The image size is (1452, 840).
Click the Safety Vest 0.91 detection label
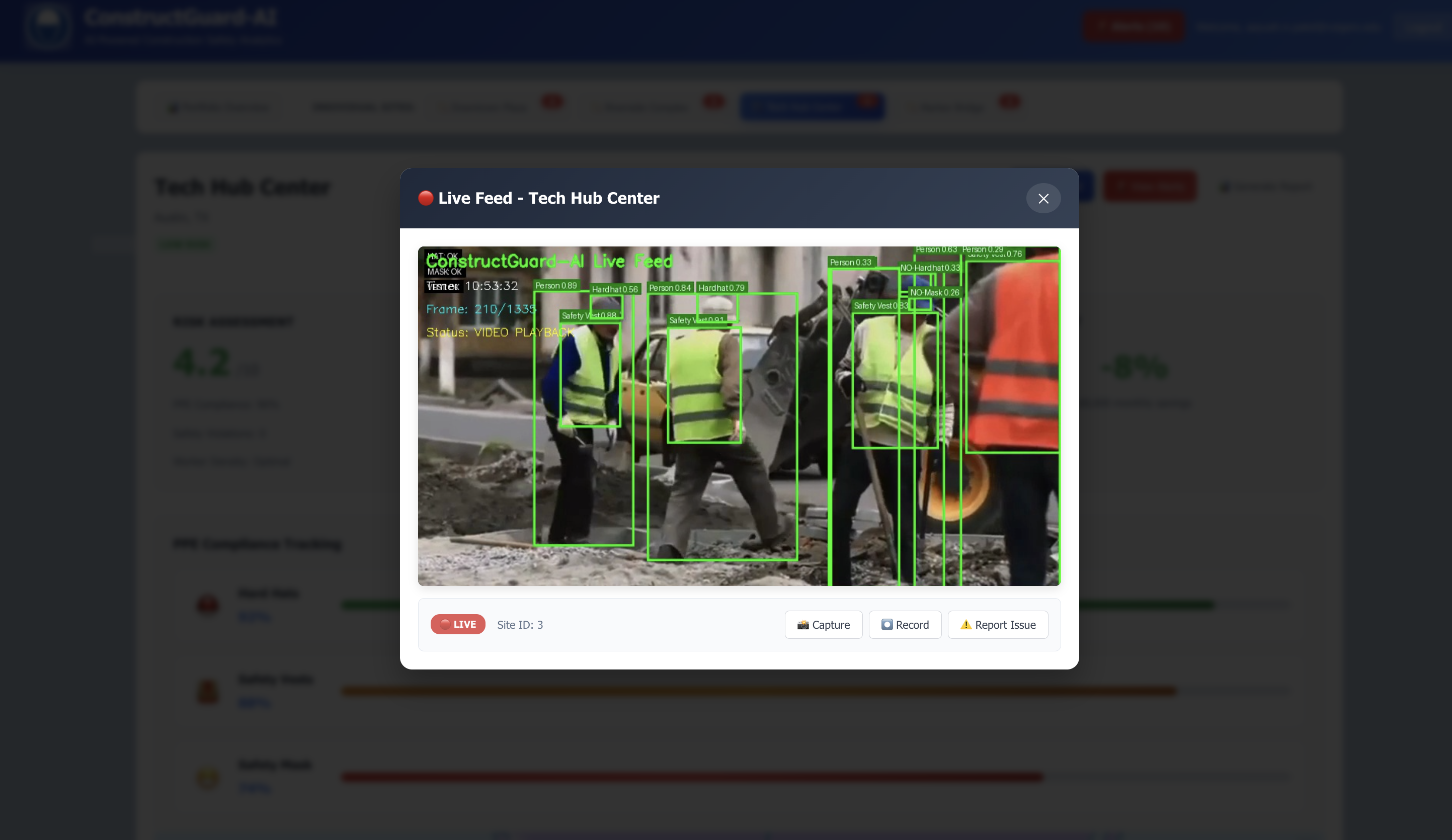click(696, 320)
